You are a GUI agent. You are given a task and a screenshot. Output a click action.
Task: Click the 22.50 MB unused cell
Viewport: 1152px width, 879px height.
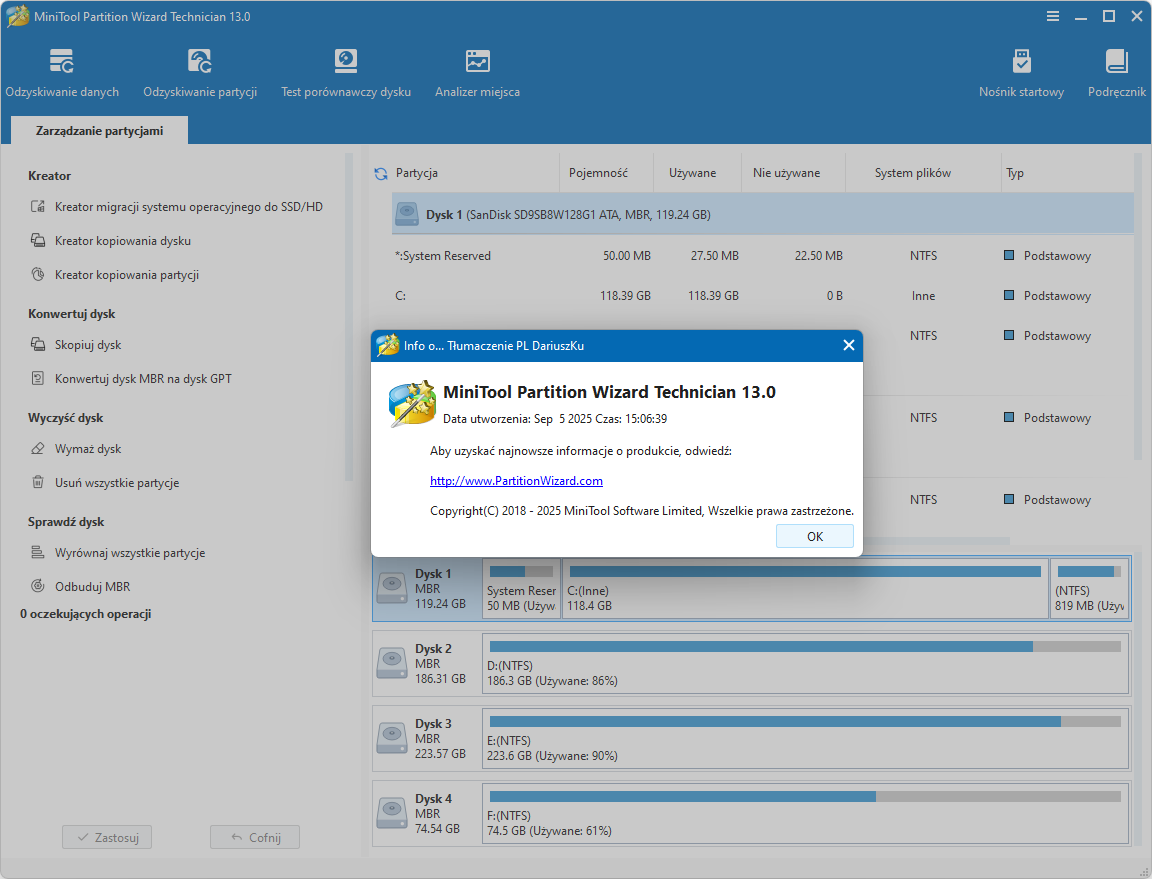pos(818,256)
